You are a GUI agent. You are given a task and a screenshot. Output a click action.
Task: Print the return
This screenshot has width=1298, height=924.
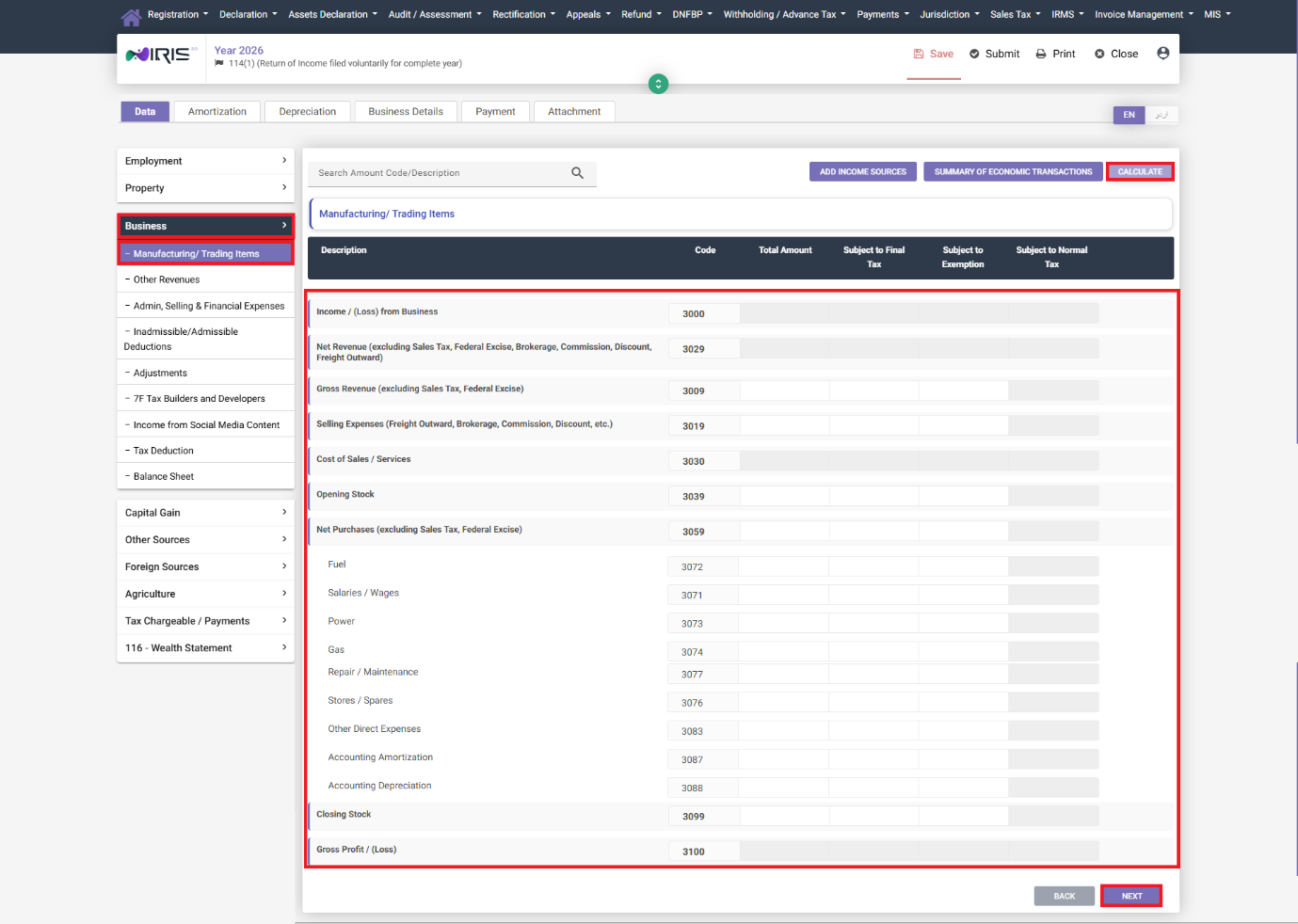[1055, 54]
